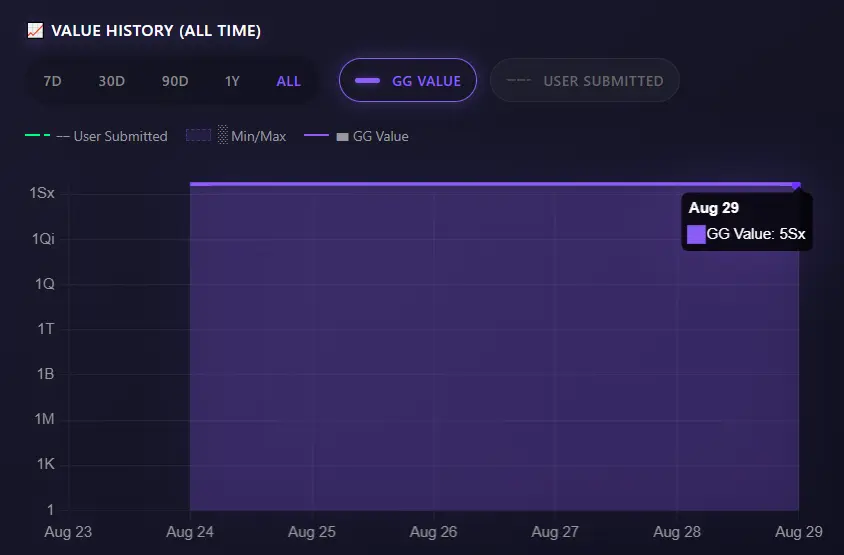Image resolution: width=844 pixels, height=555 pixels.
Task: Click the 1Sx y-axis label
Action: coord(42,193)
